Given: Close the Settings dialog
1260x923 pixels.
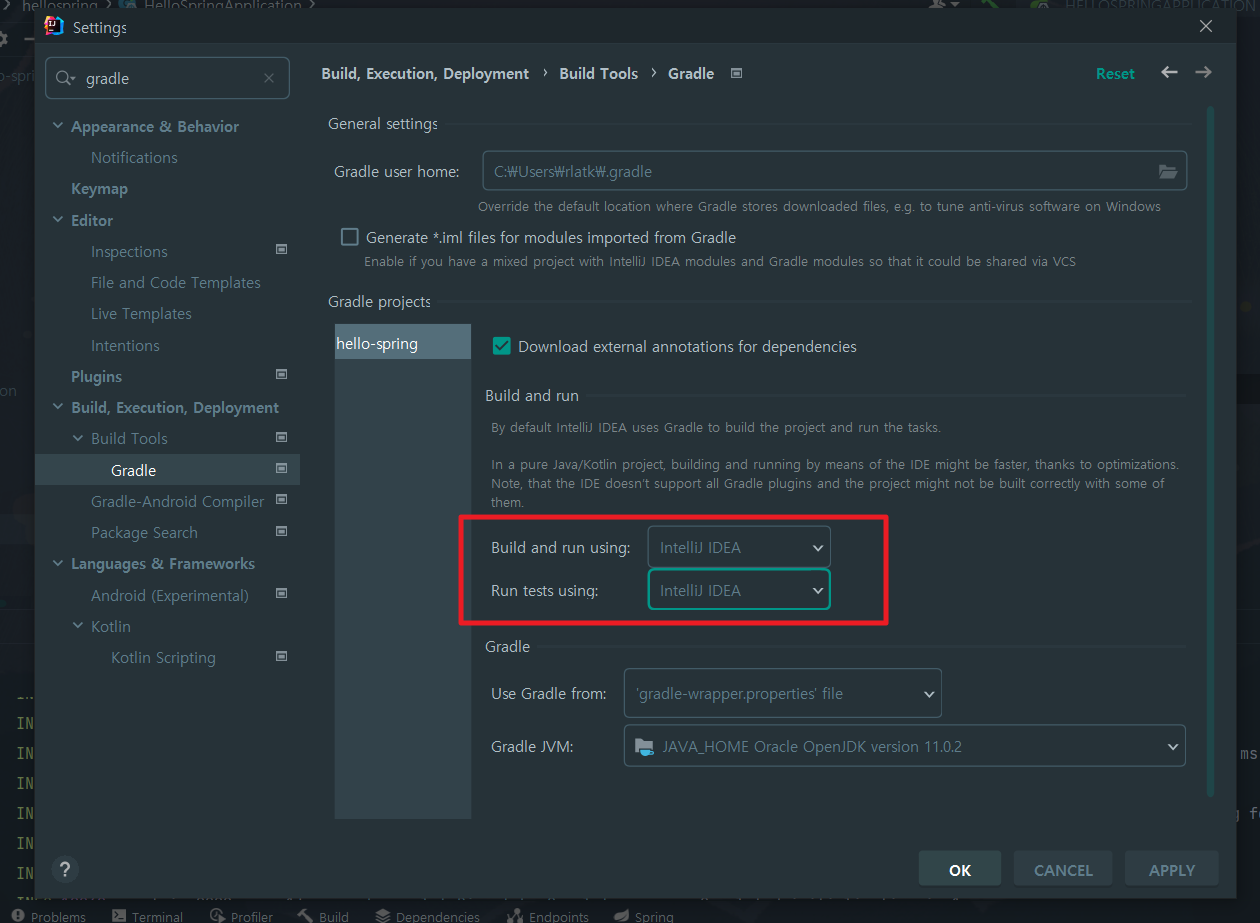Looking at the screenshot, I should (1206, 27).
